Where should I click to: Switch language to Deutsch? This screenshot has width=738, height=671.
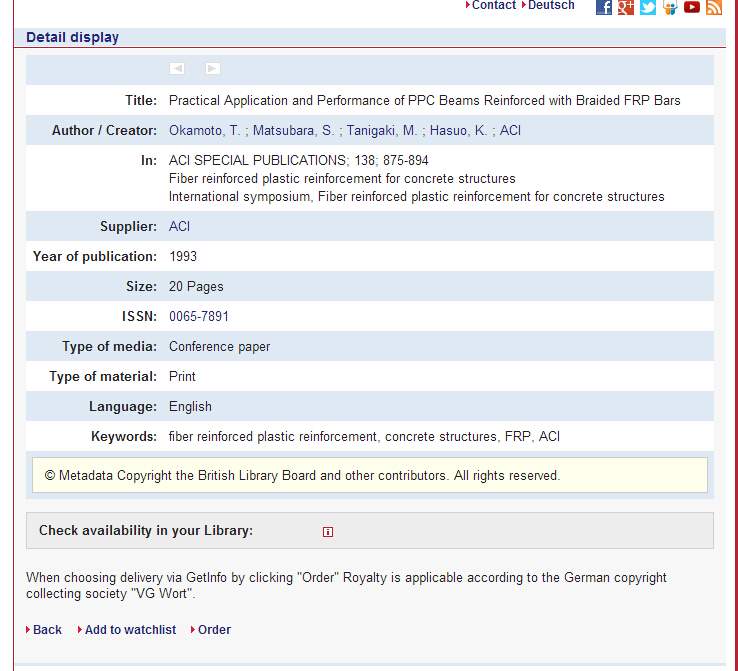tap(551, 5)
